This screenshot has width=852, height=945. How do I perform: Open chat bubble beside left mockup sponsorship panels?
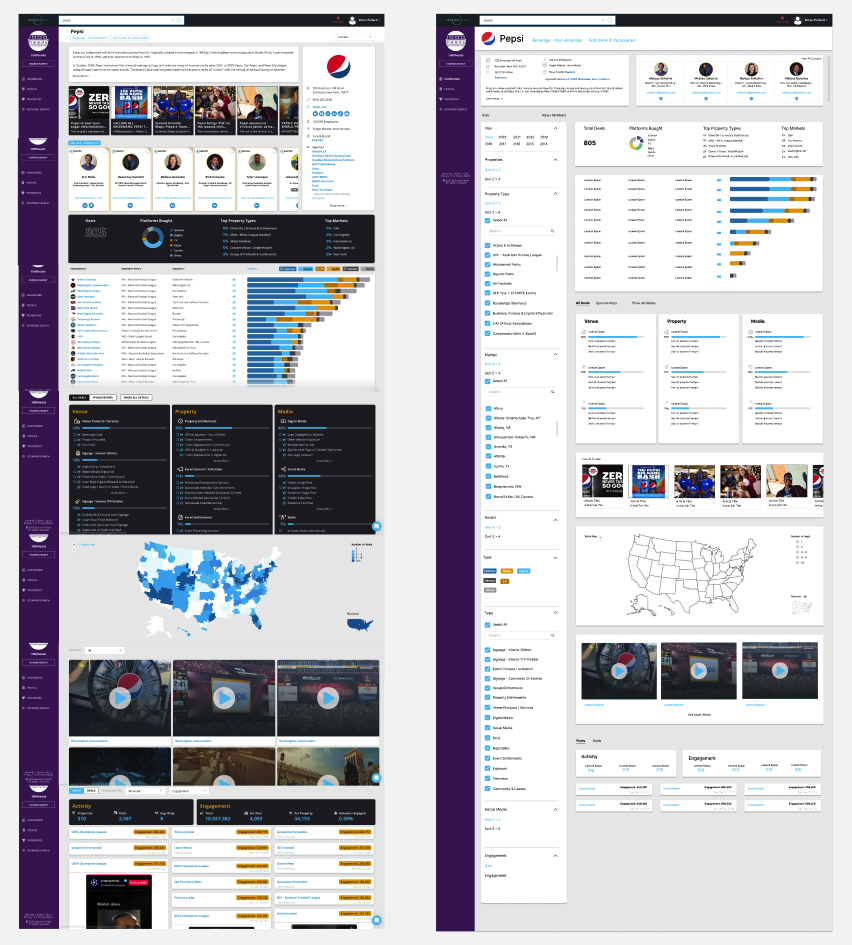377,526
